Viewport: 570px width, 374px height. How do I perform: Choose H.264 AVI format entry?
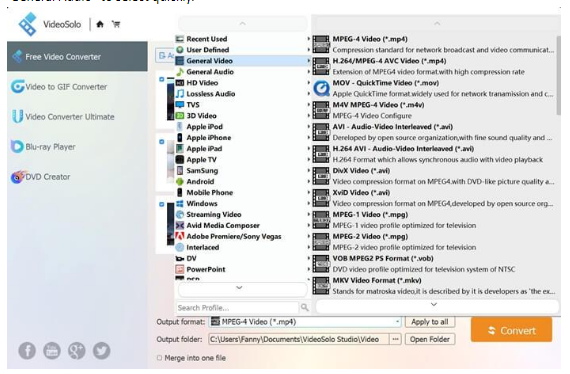434,154
